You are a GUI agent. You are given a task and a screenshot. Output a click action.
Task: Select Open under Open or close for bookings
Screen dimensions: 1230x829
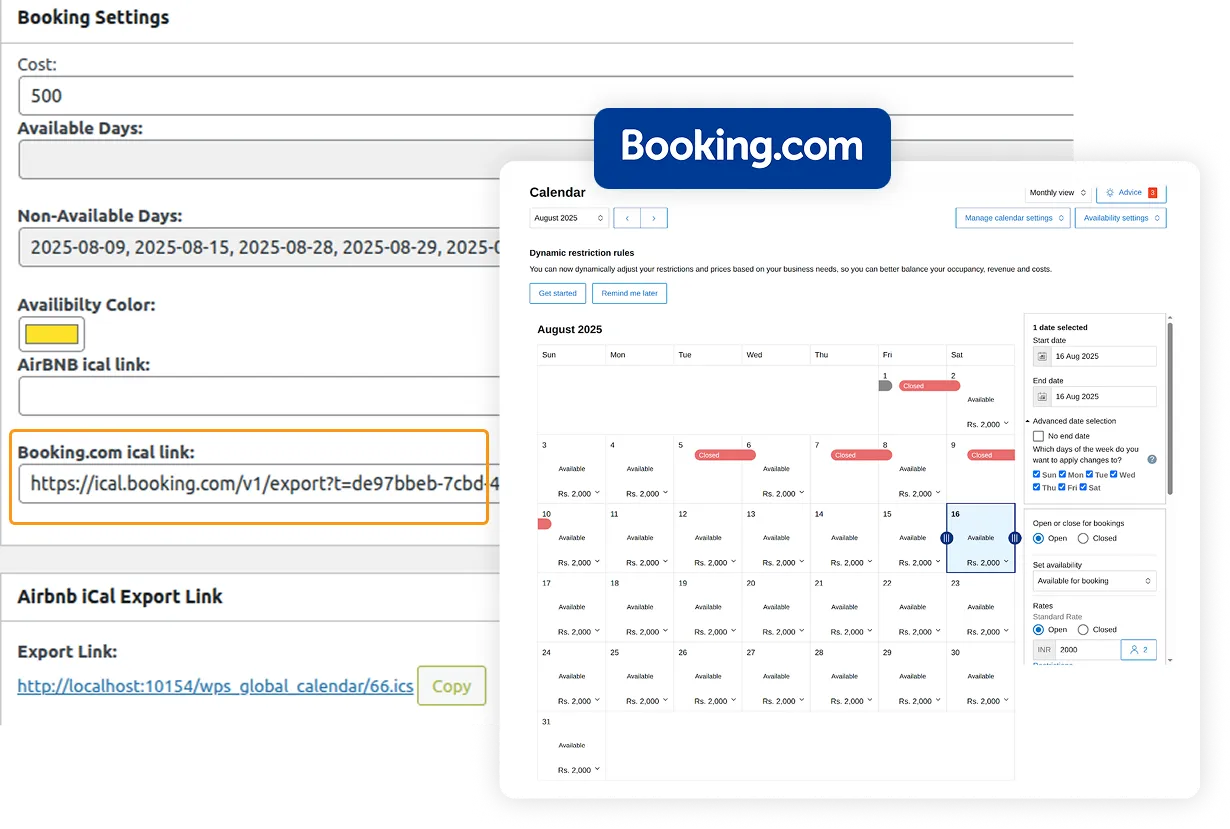(x=1038, y=538)
